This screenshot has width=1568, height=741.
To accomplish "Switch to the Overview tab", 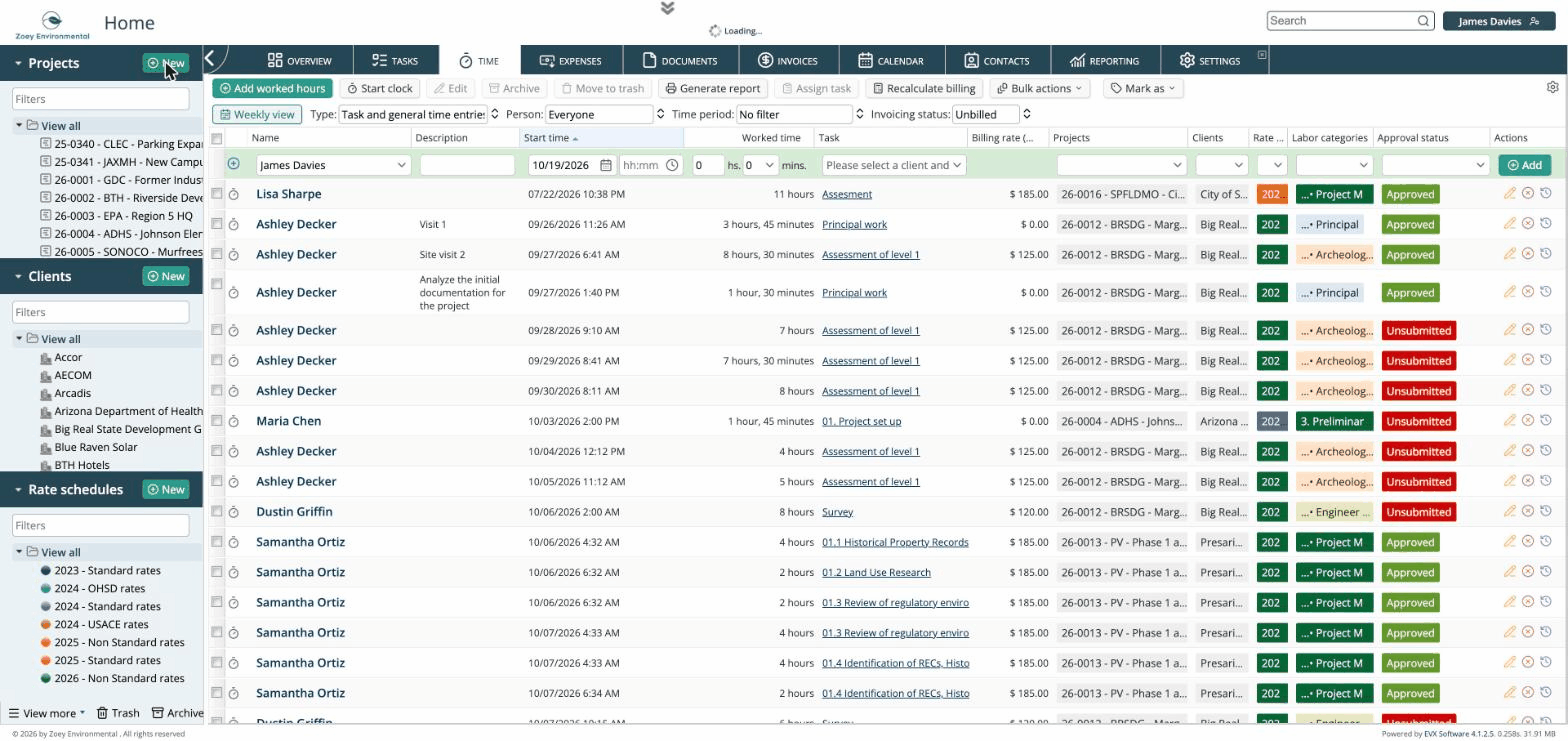I will [299, 61].
